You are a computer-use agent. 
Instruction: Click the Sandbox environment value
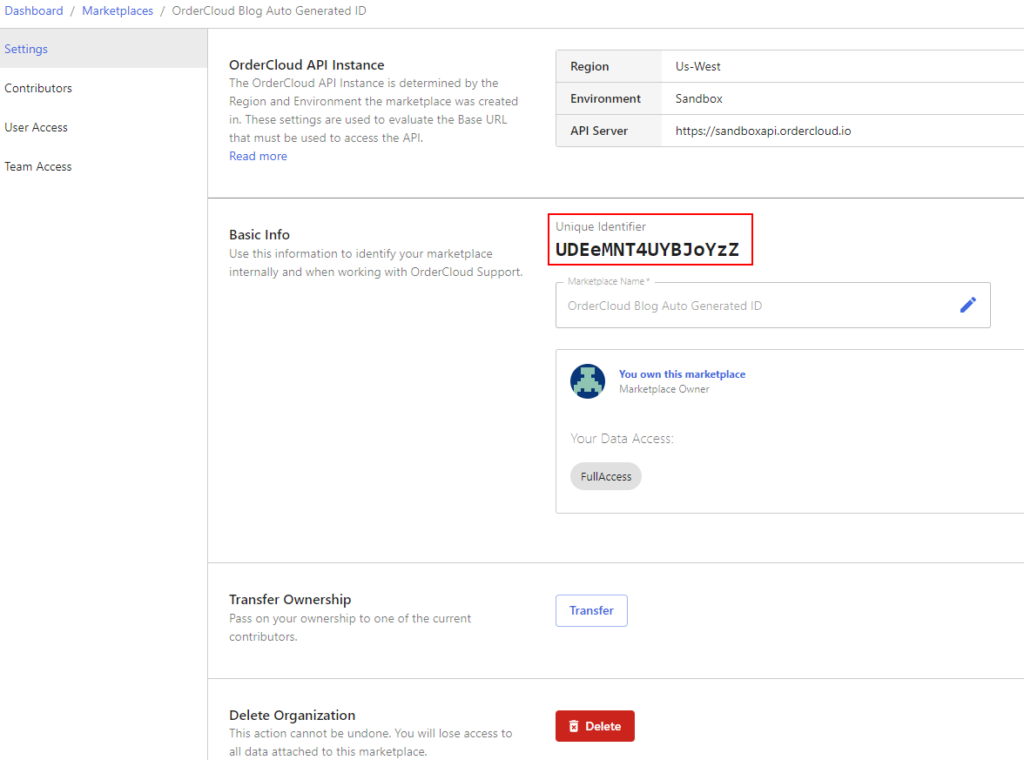[x=699, y=99]
